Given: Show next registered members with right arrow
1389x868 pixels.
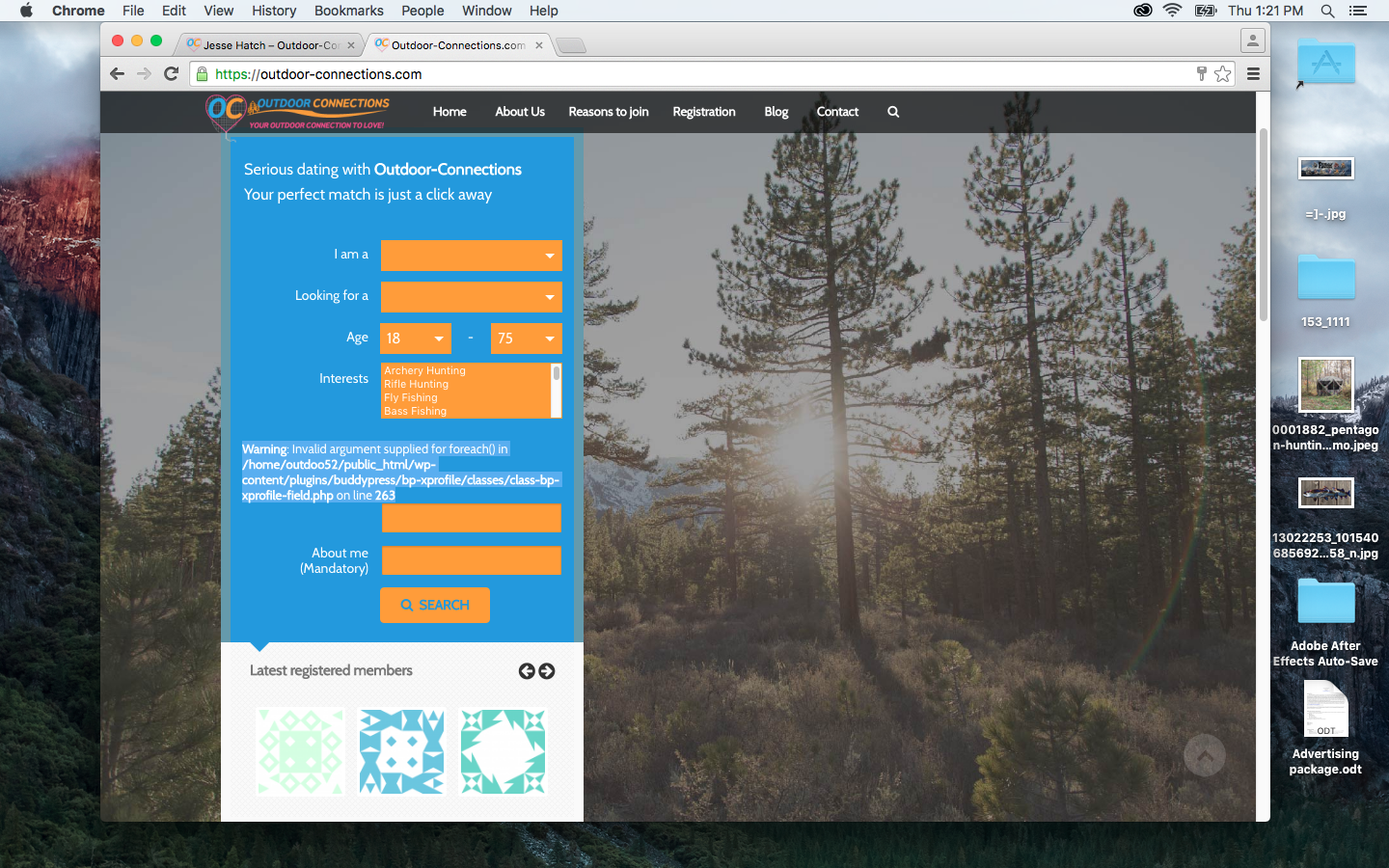Looking at the screenshot, I should point(547,671).
